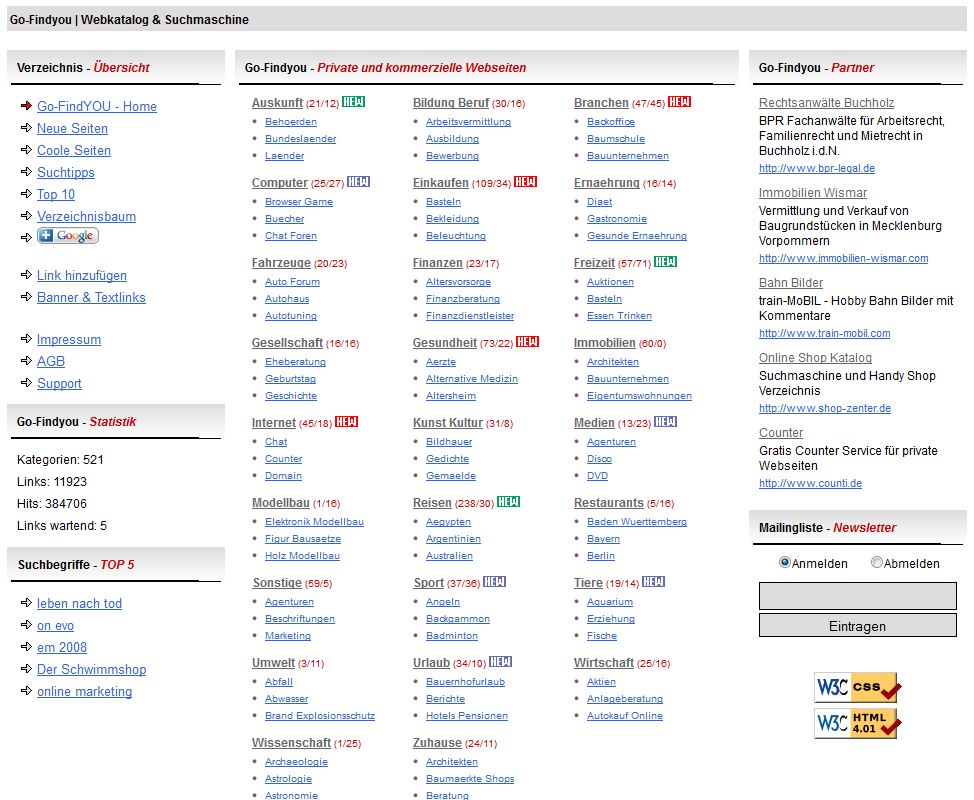Visit http://www.shop-zenter.de
This screenshot has height=800, width=974.
point(825,409)
